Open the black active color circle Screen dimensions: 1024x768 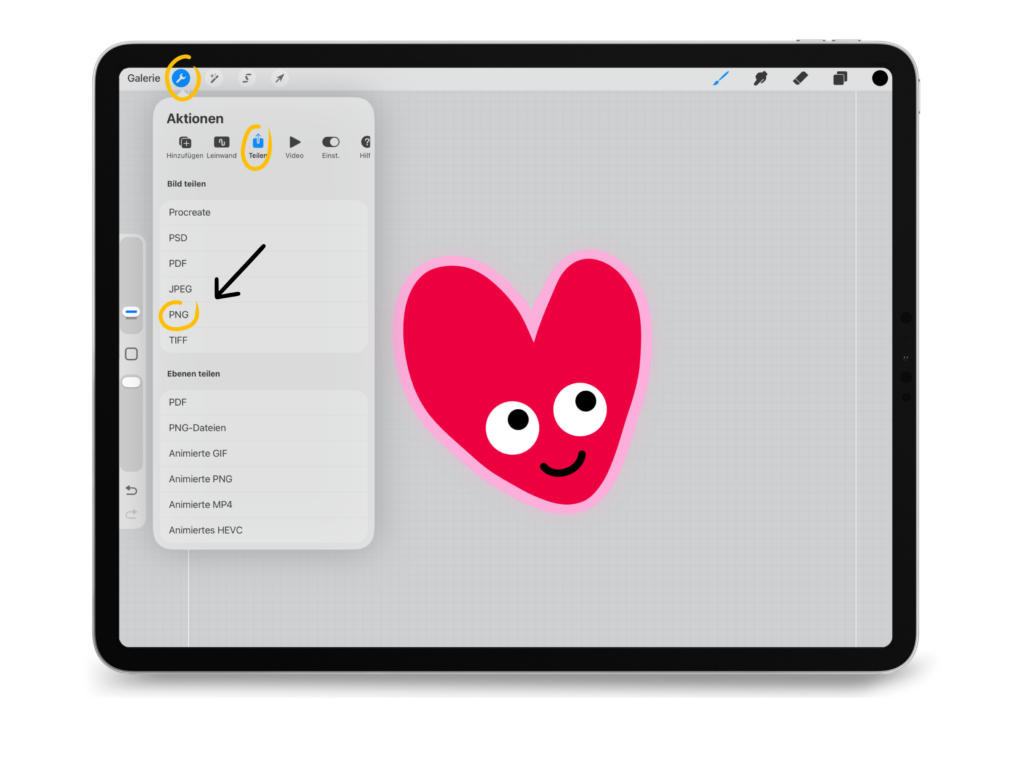click(x=880, y=78)
